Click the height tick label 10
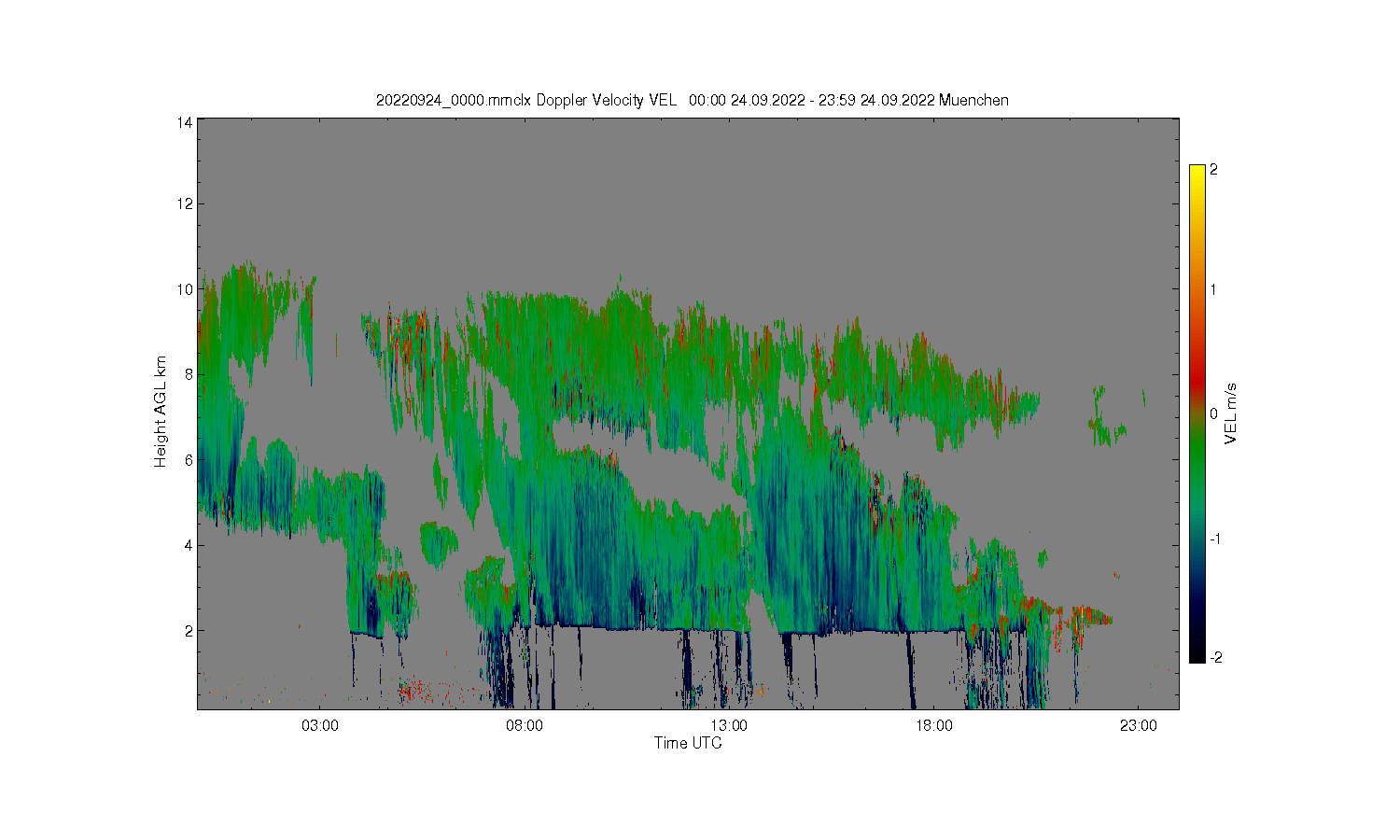 185,289
